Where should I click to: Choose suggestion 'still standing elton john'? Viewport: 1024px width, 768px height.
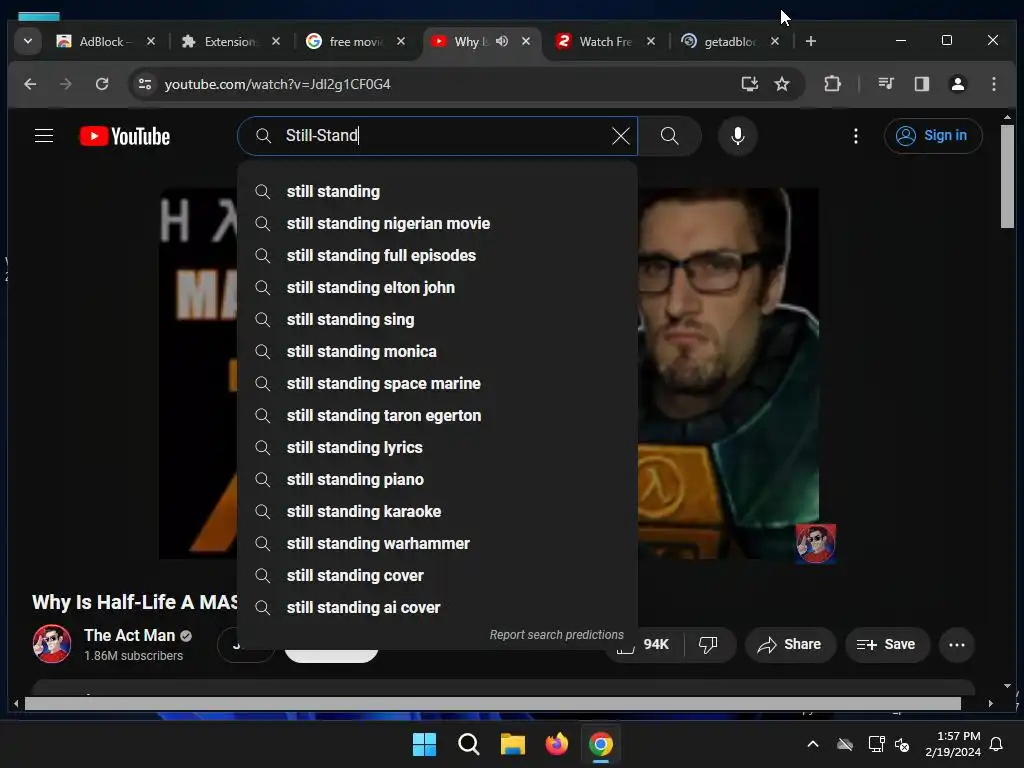(x=438, y=287)
